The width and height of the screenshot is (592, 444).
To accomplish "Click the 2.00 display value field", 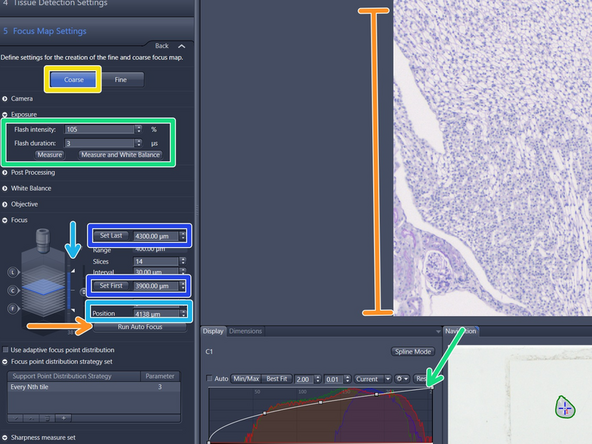I will (x=304, y=379).
